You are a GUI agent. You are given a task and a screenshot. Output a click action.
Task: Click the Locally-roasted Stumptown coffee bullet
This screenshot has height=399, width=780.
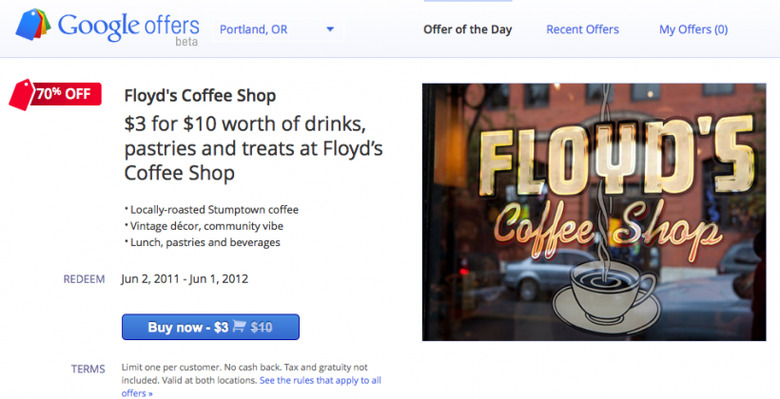211,209
